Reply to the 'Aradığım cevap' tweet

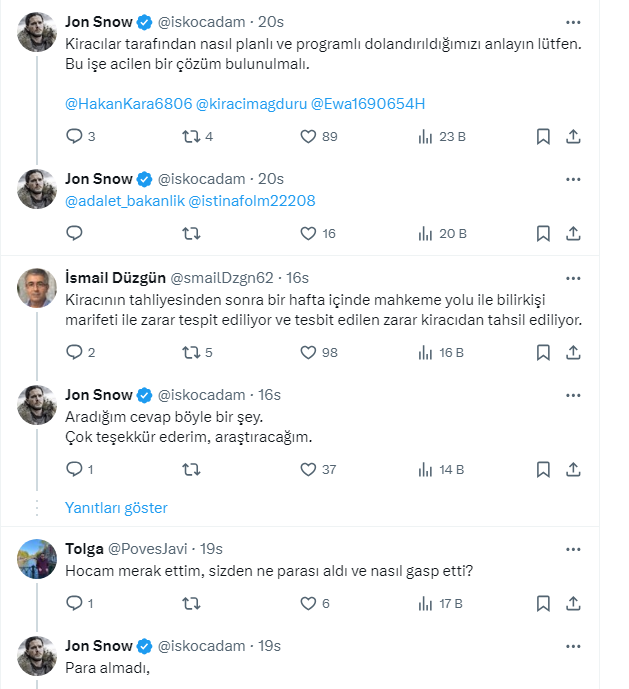coord(74,469)
